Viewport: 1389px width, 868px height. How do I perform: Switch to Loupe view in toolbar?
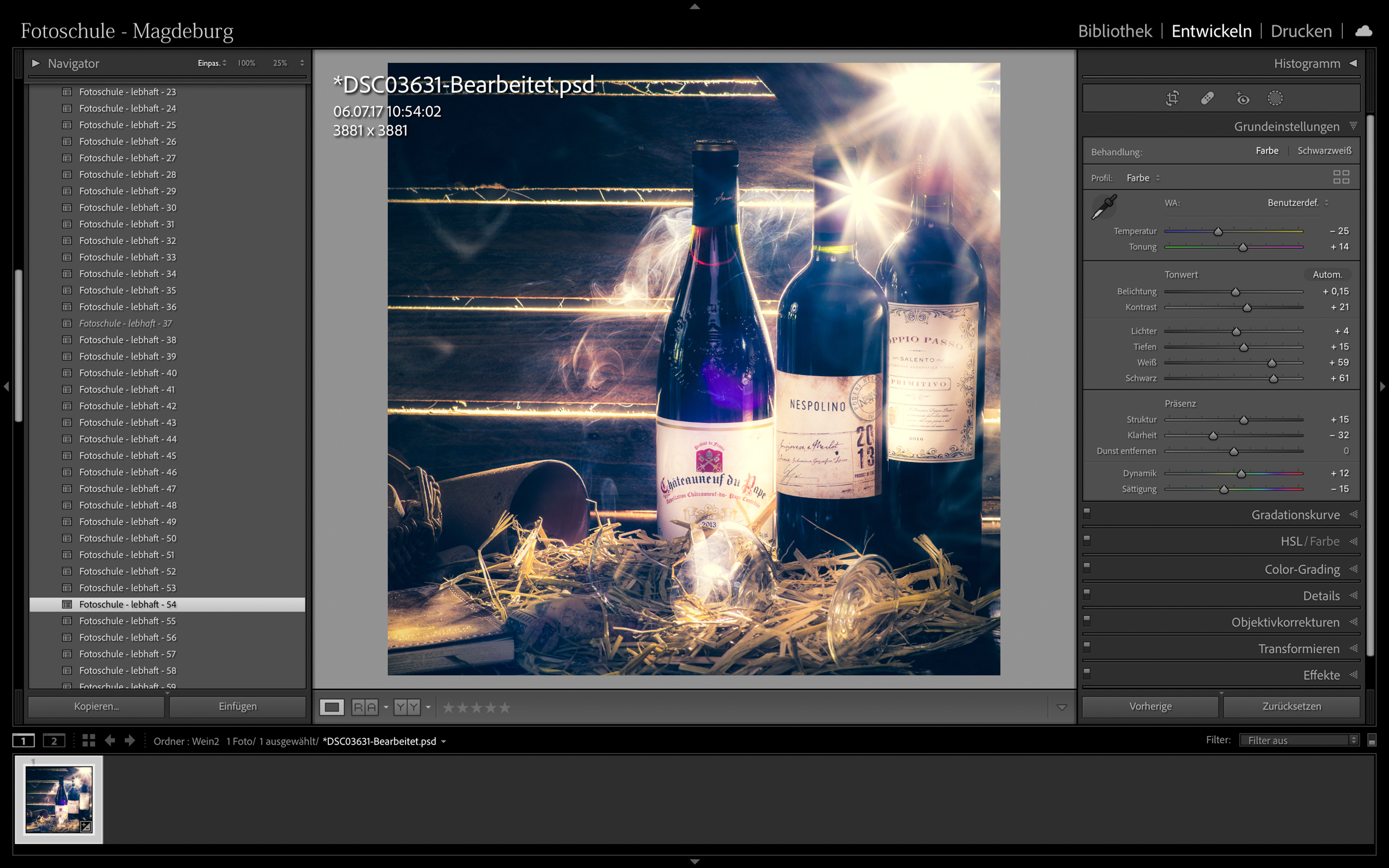coord(331,708)
